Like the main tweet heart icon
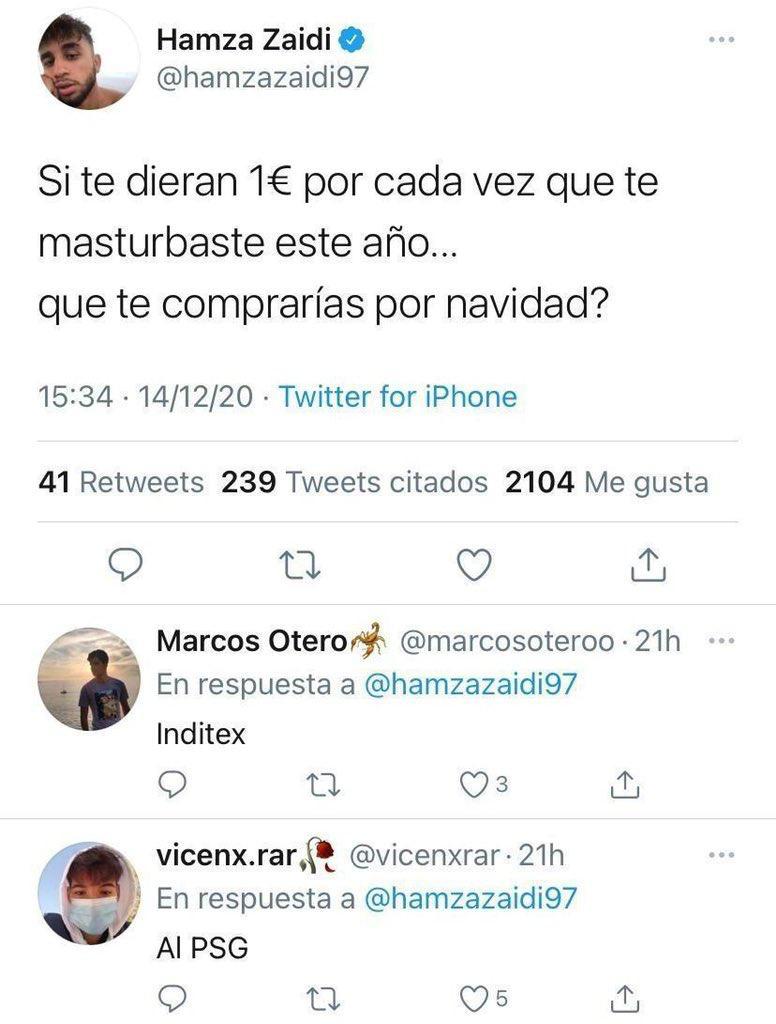 pyautogui.click(x=474, y=565)
